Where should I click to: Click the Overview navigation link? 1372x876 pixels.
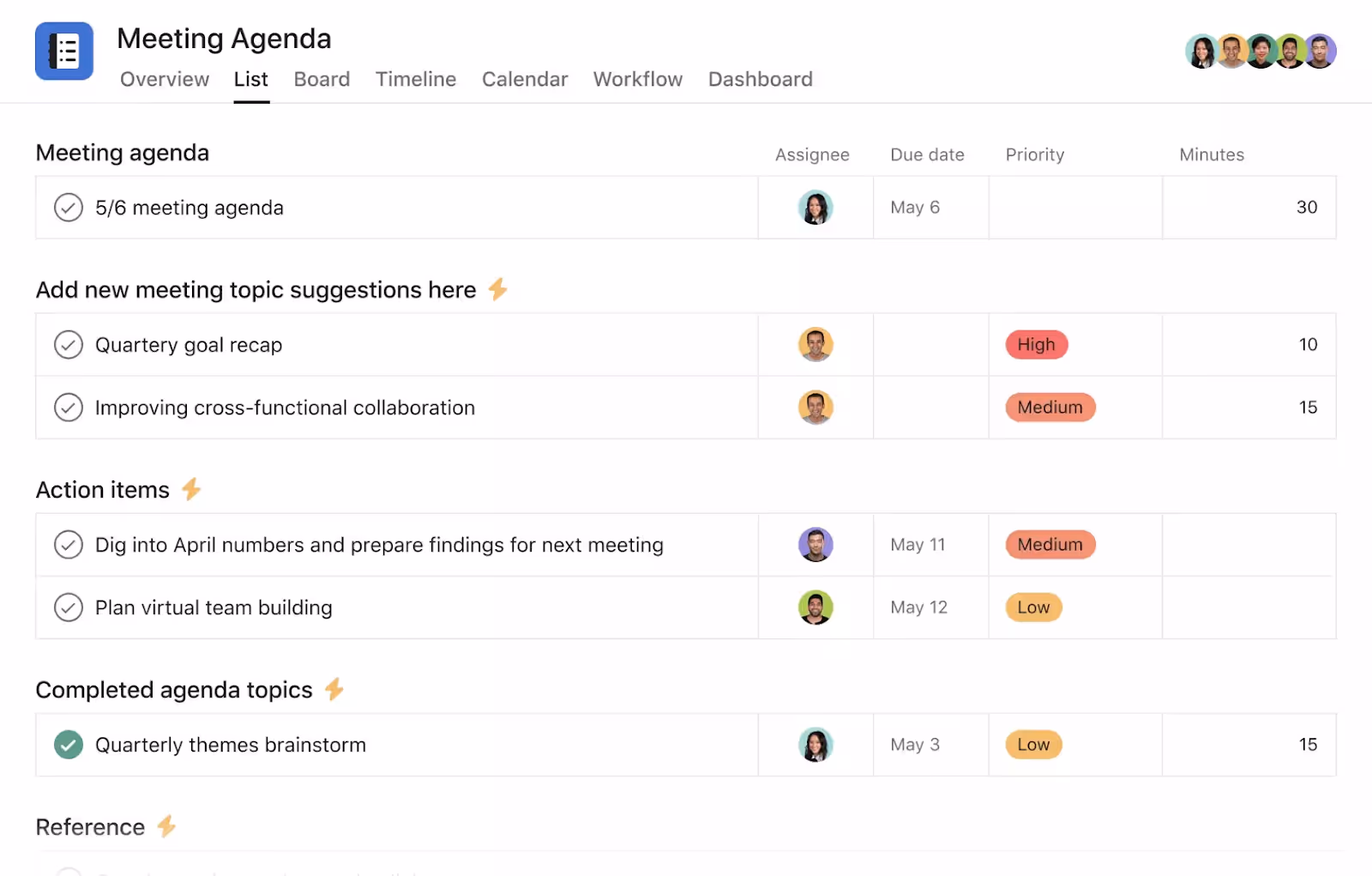click(x=164, y=79)
